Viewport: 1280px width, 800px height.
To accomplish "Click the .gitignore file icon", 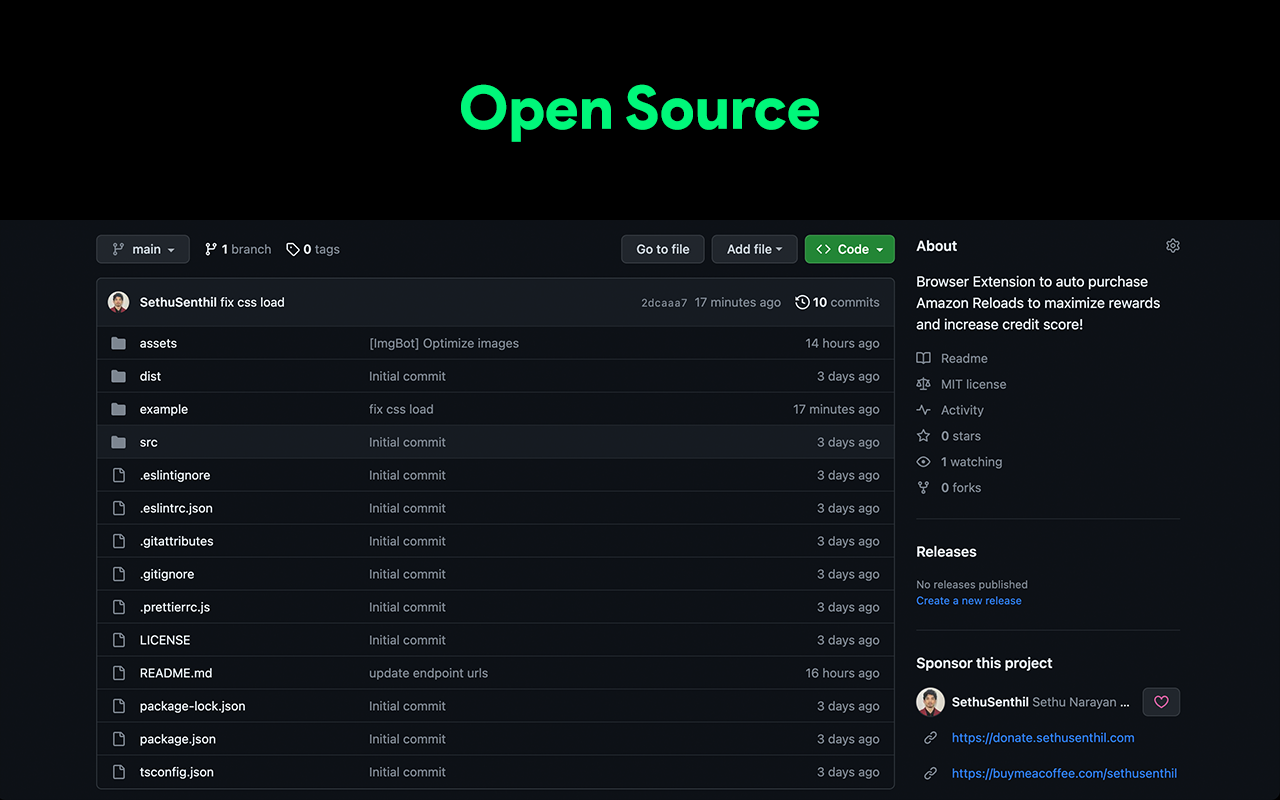I will [x=119, y=574].
